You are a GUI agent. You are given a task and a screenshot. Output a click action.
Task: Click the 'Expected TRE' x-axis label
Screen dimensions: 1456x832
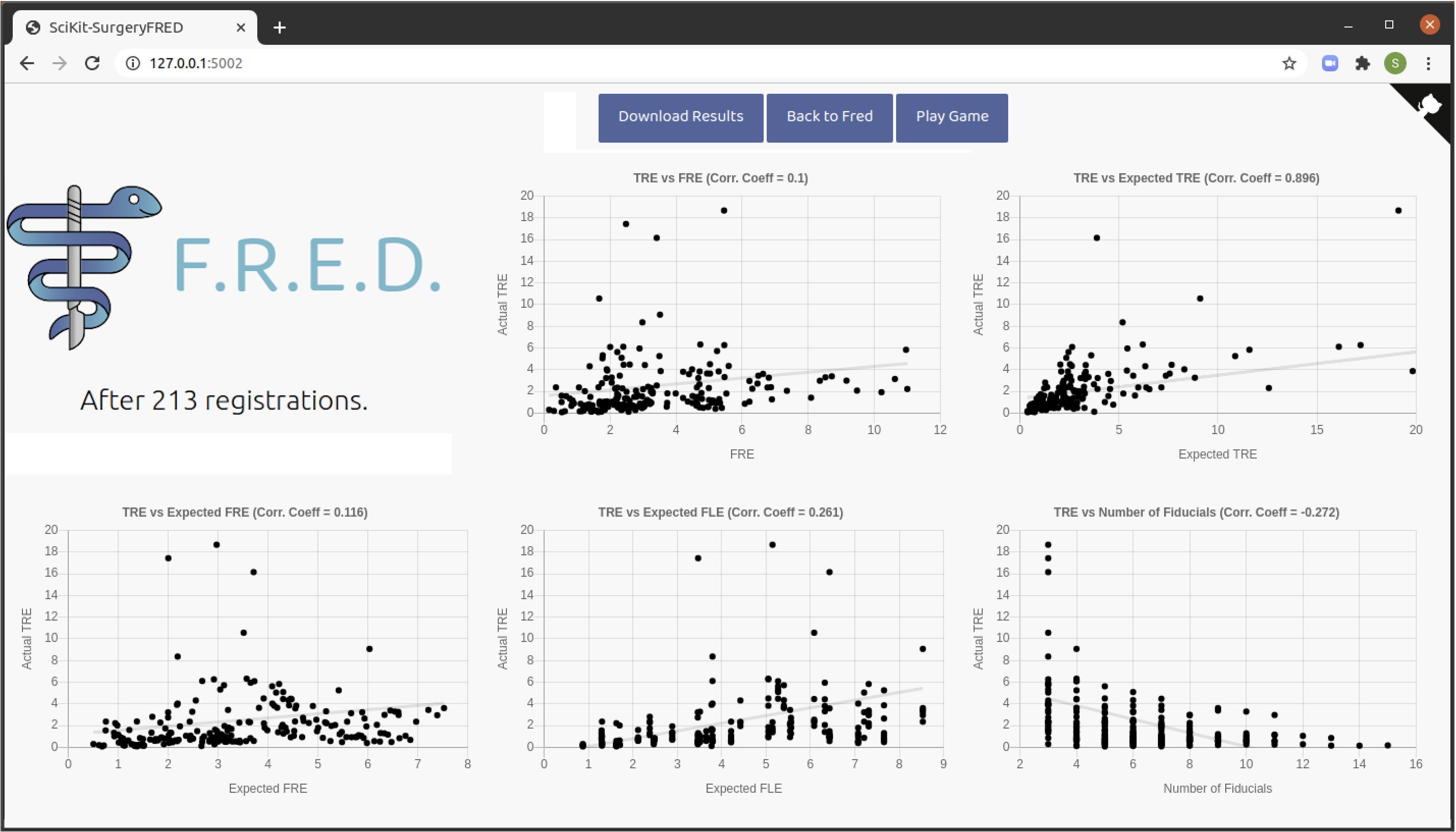pyautogui.click(x=1217, y=454)
